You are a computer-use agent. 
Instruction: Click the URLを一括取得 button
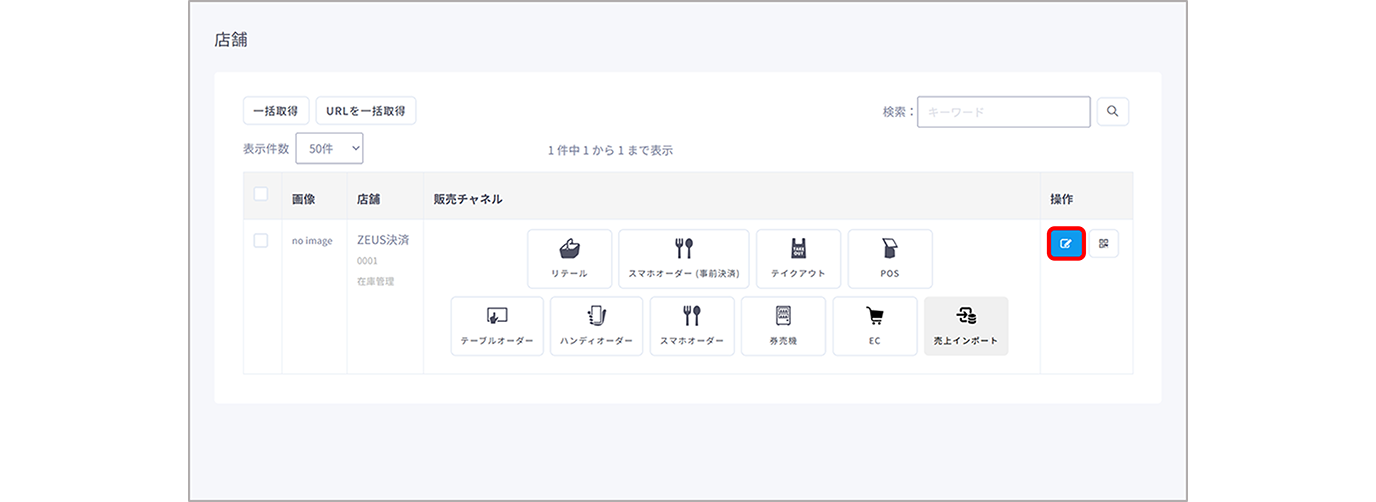tap(366, 111)
